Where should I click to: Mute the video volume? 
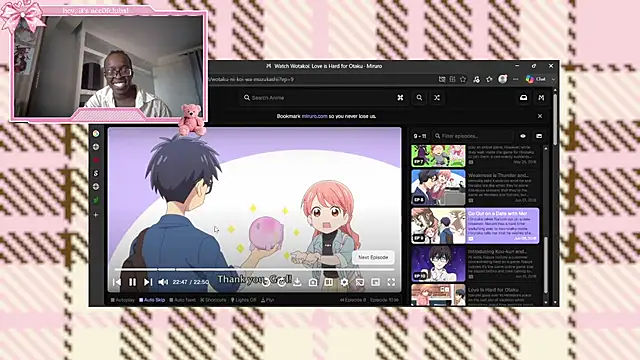point(163,282)
